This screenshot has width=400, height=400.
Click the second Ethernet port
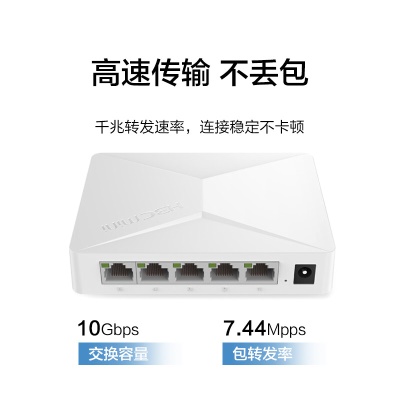pos(154,273)
